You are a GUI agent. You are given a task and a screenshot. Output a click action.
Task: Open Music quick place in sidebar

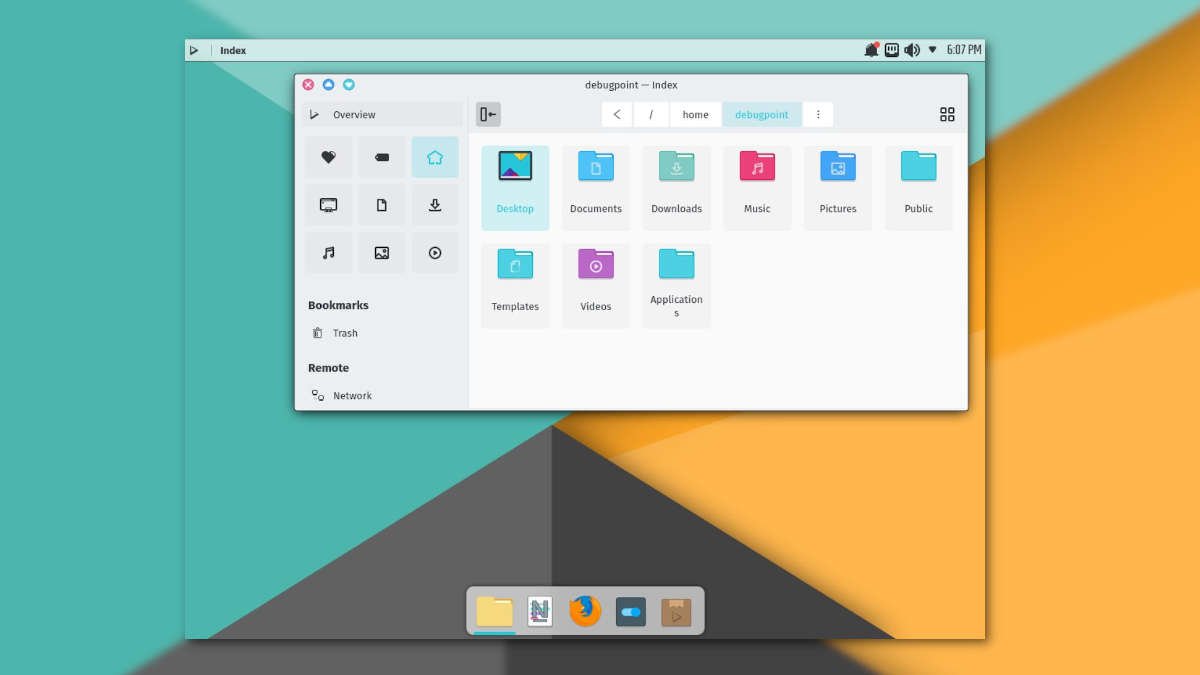(x=328, y=253)
